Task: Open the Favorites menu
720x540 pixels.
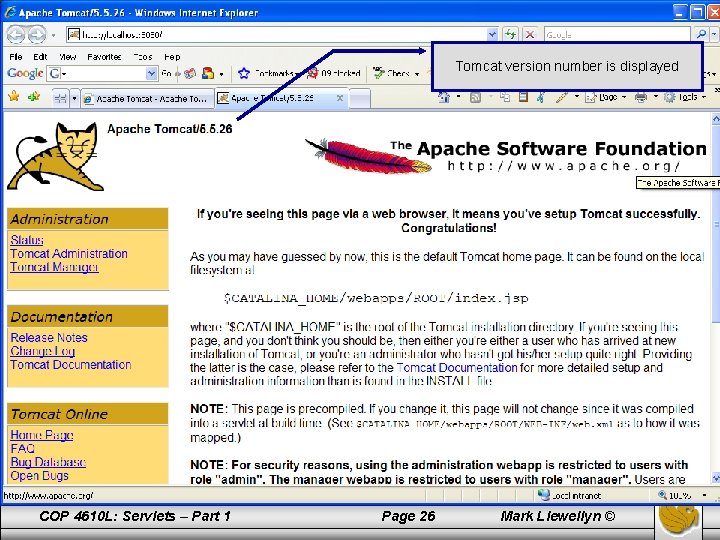Action: (104, 57)
